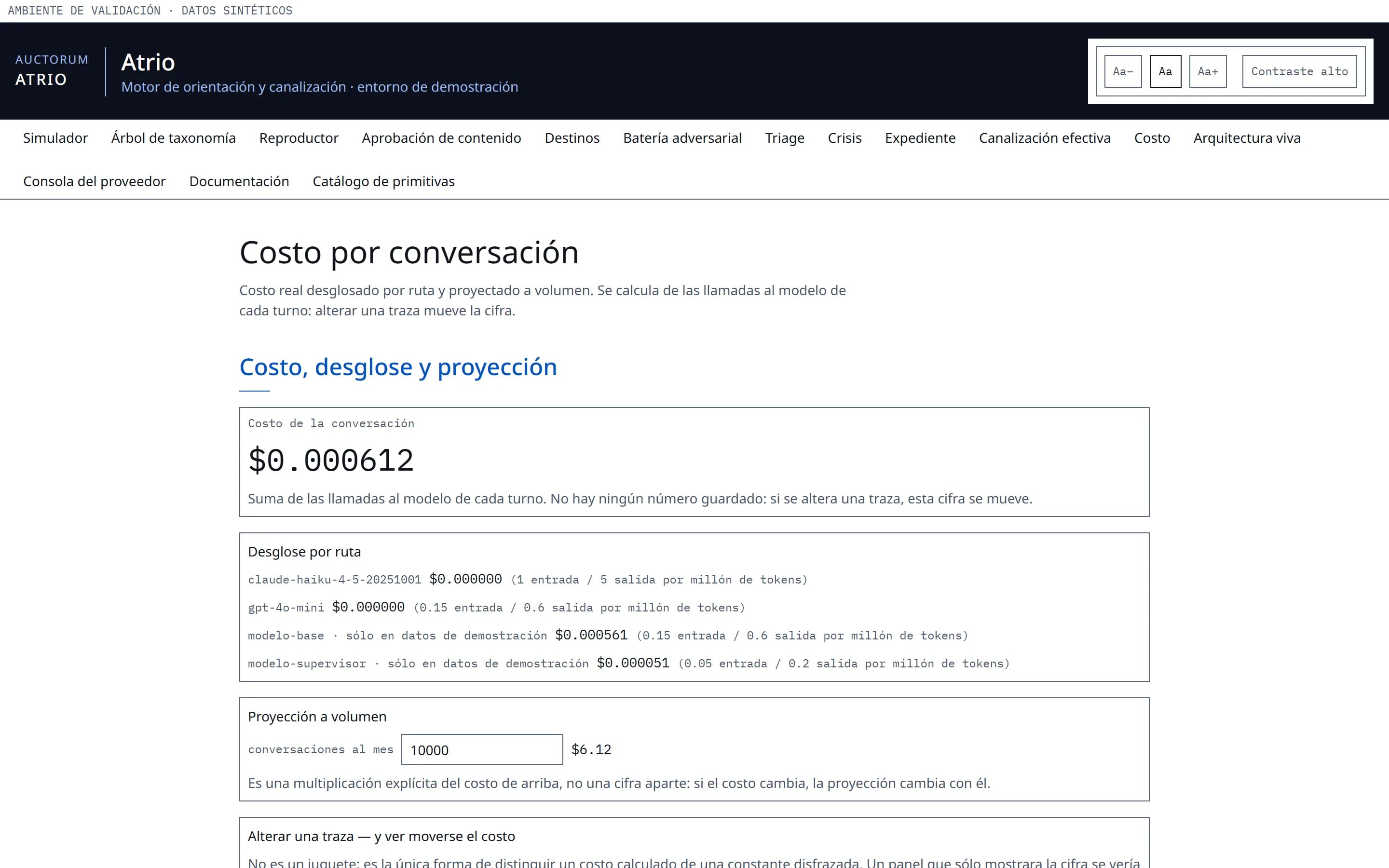Screen dimensions: 1389x868
Task: Toggle Contraste alto mode
Action: 1299,71
